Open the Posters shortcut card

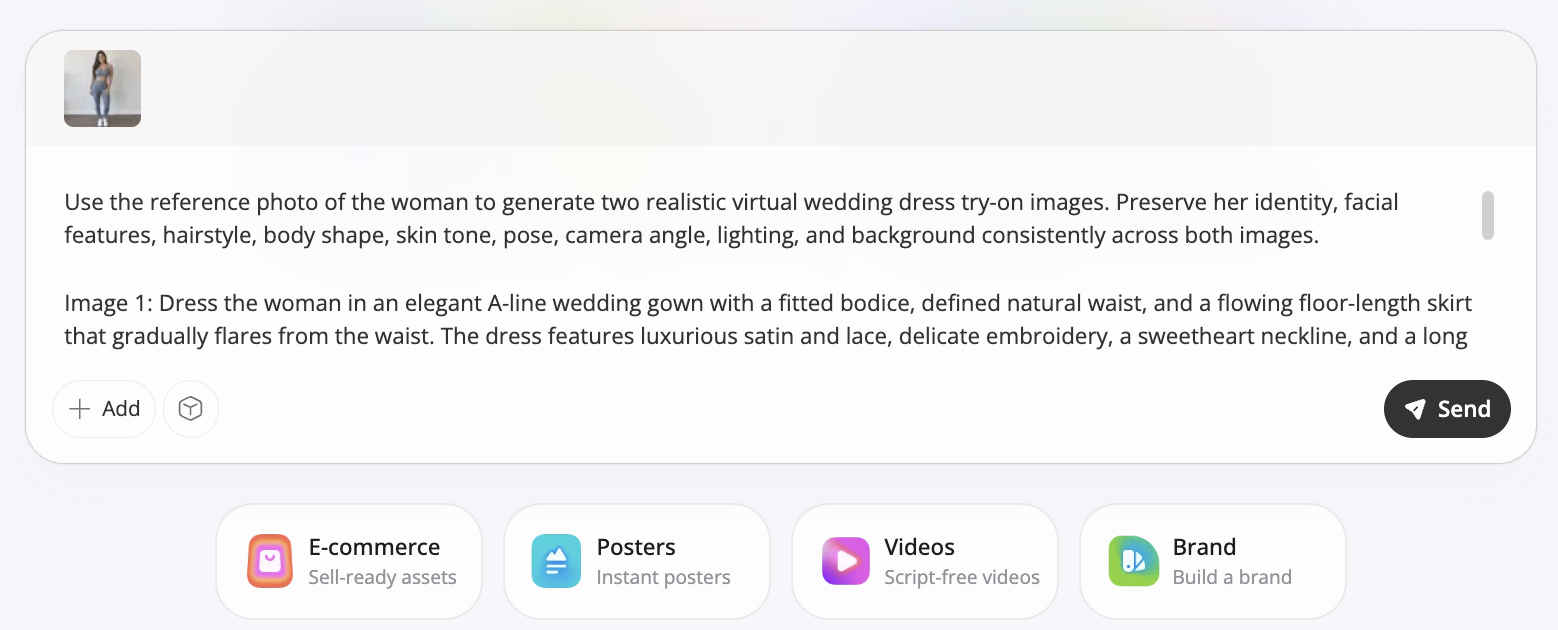click(637, 561)
